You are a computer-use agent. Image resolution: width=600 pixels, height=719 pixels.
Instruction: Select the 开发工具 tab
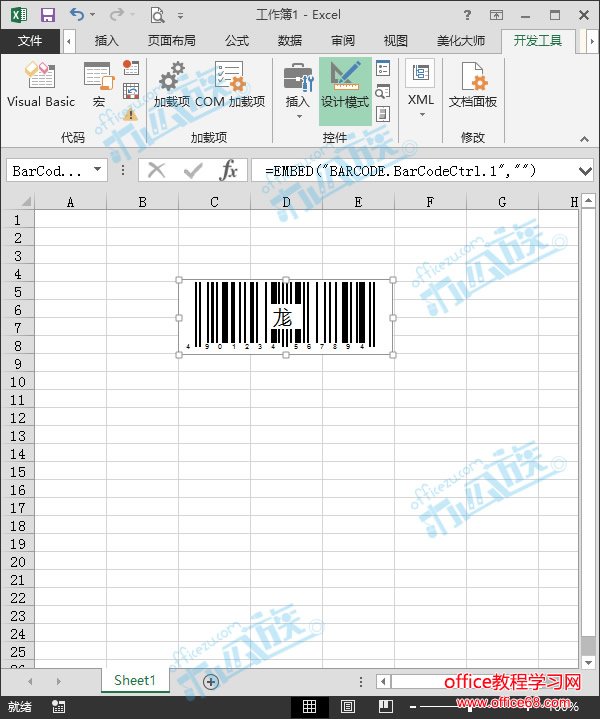[x=538, y=41]
